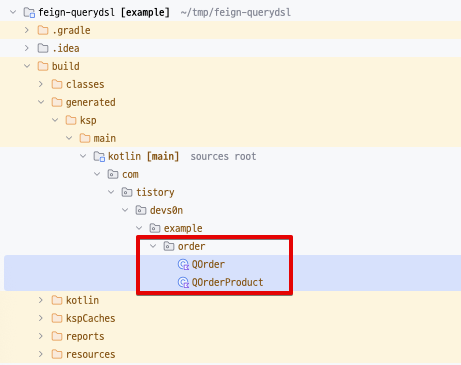The width and height of the screenshot is (461, 365).
Task: Open the QOrderProduct file
Action: pos(228,282)
